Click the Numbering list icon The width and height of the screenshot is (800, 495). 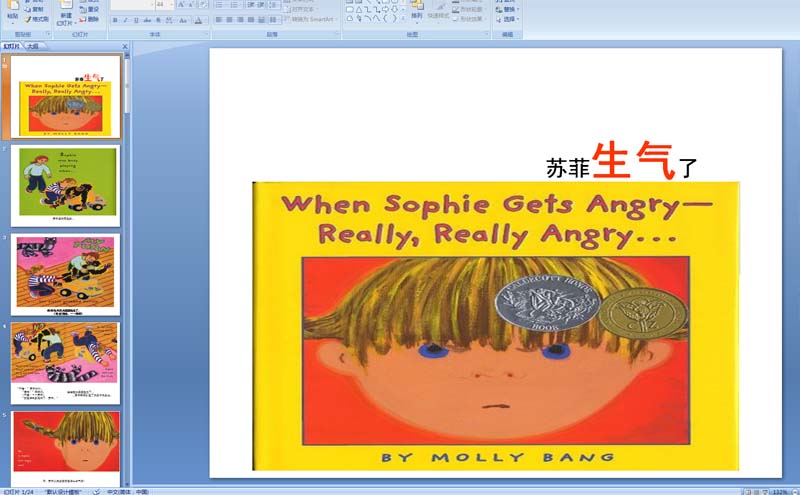[235, 5]
